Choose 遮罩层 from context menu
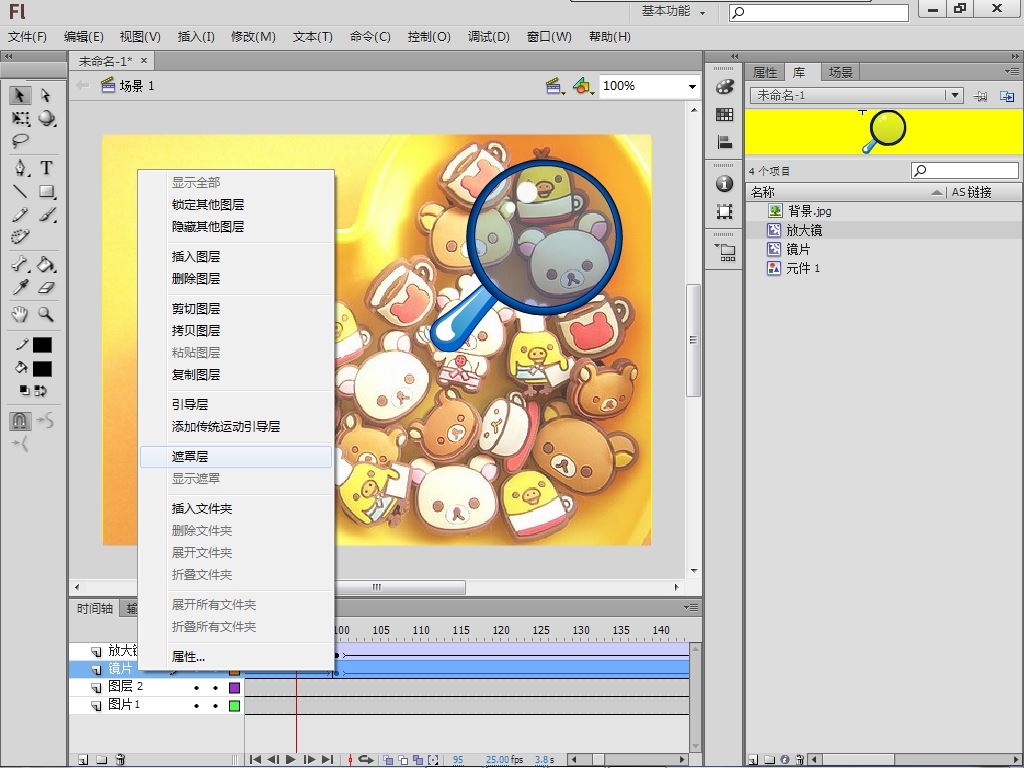The height and width of the screenshot is (768, 1024). point(236,456)
